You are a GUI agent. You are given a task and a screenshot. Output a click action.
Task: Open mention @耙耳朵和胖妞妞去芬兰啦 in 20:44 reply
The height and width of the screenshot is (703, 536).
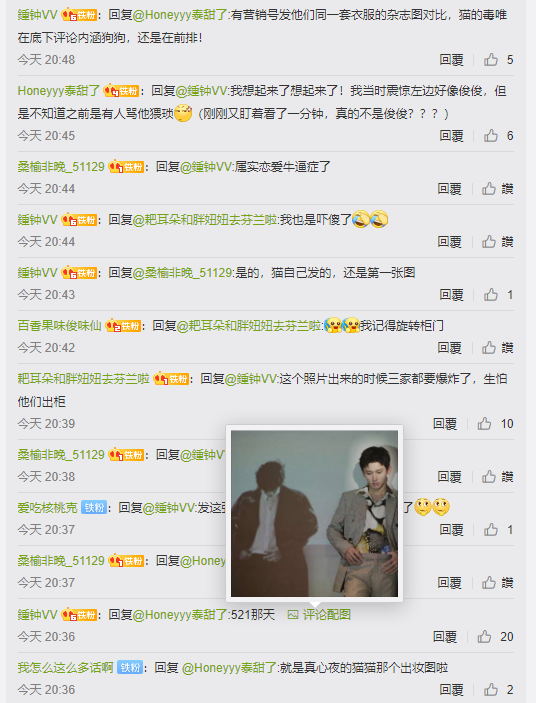tap(206, 220)
